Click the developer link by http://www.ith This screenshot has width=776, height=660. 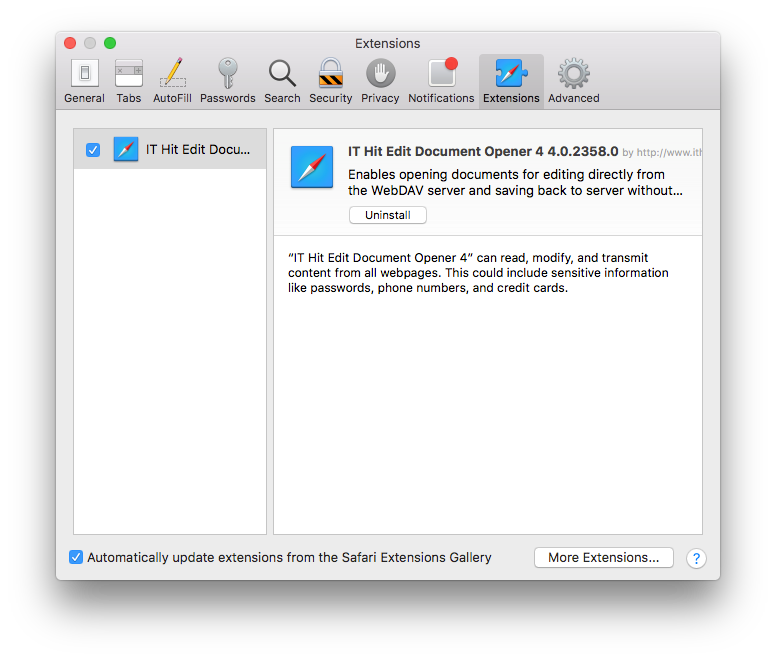662,153
